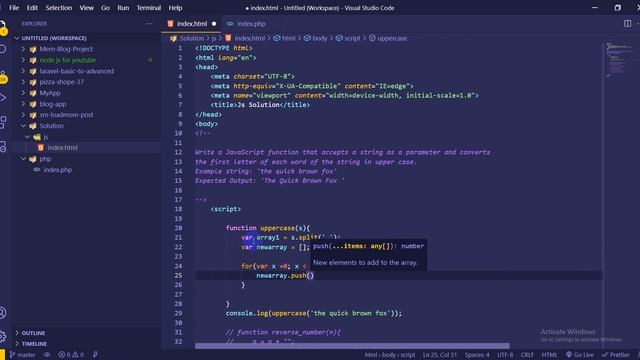Click the blog-app folder icon

coord(33,104)
